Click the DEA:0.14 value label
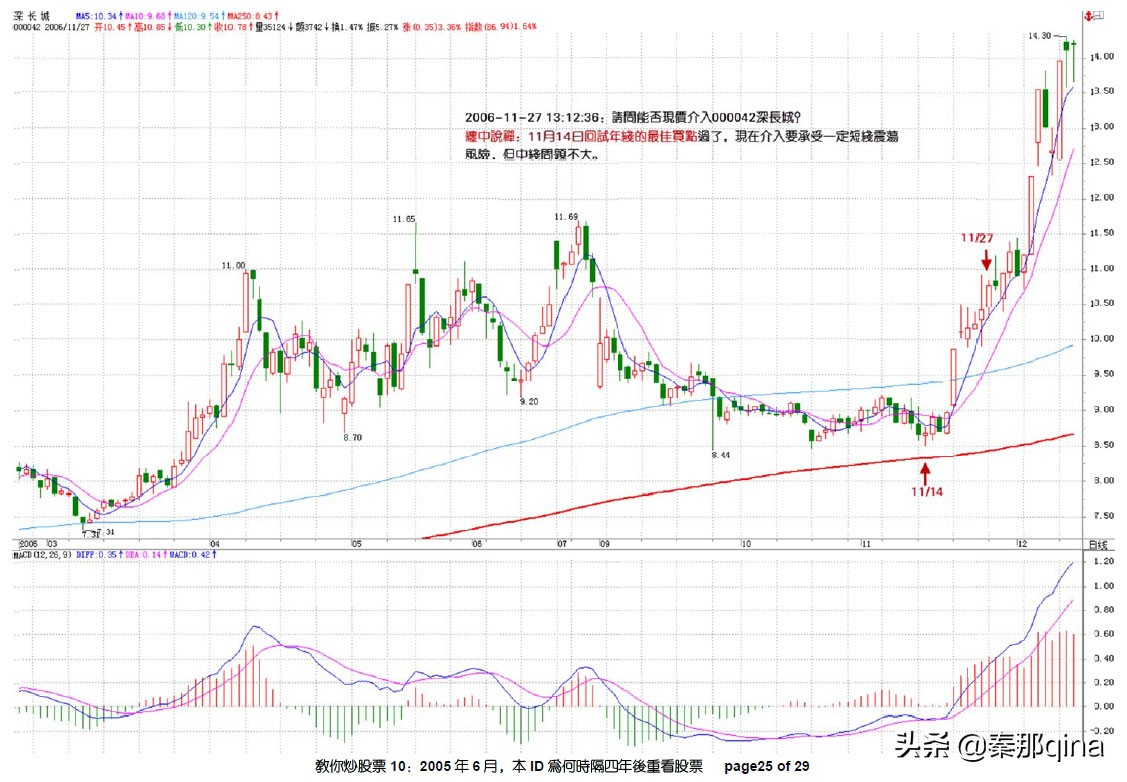The image size is (1127, 782). [141, 555]
